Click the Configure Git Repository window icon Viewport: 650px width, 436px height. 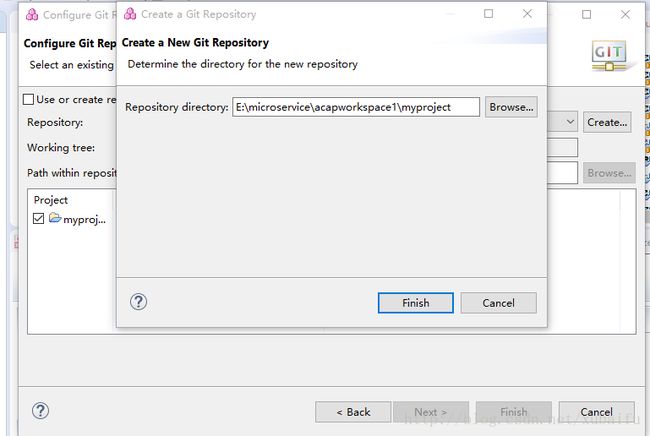32,15
